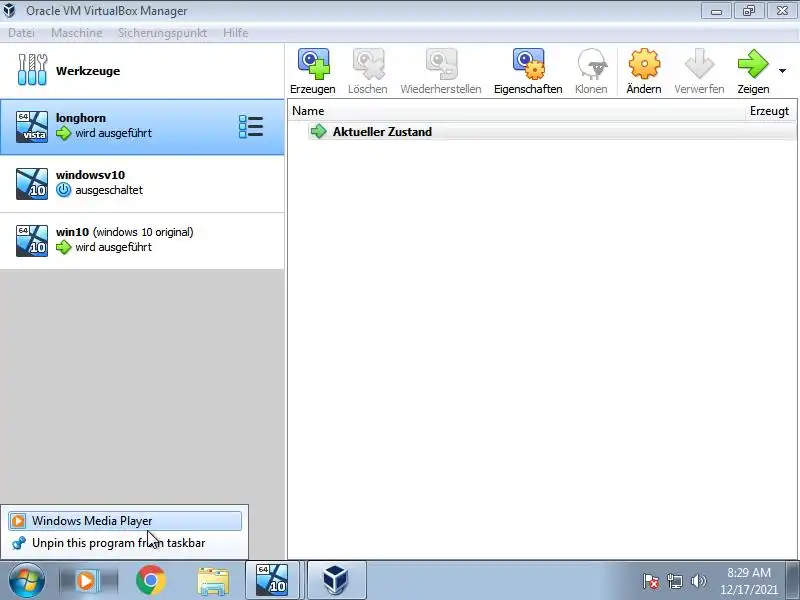Image resolution: width=800 pixels, height=600 pixels.
Task: Click the longhorn Vista OS icon
Action: pos(32,127)
